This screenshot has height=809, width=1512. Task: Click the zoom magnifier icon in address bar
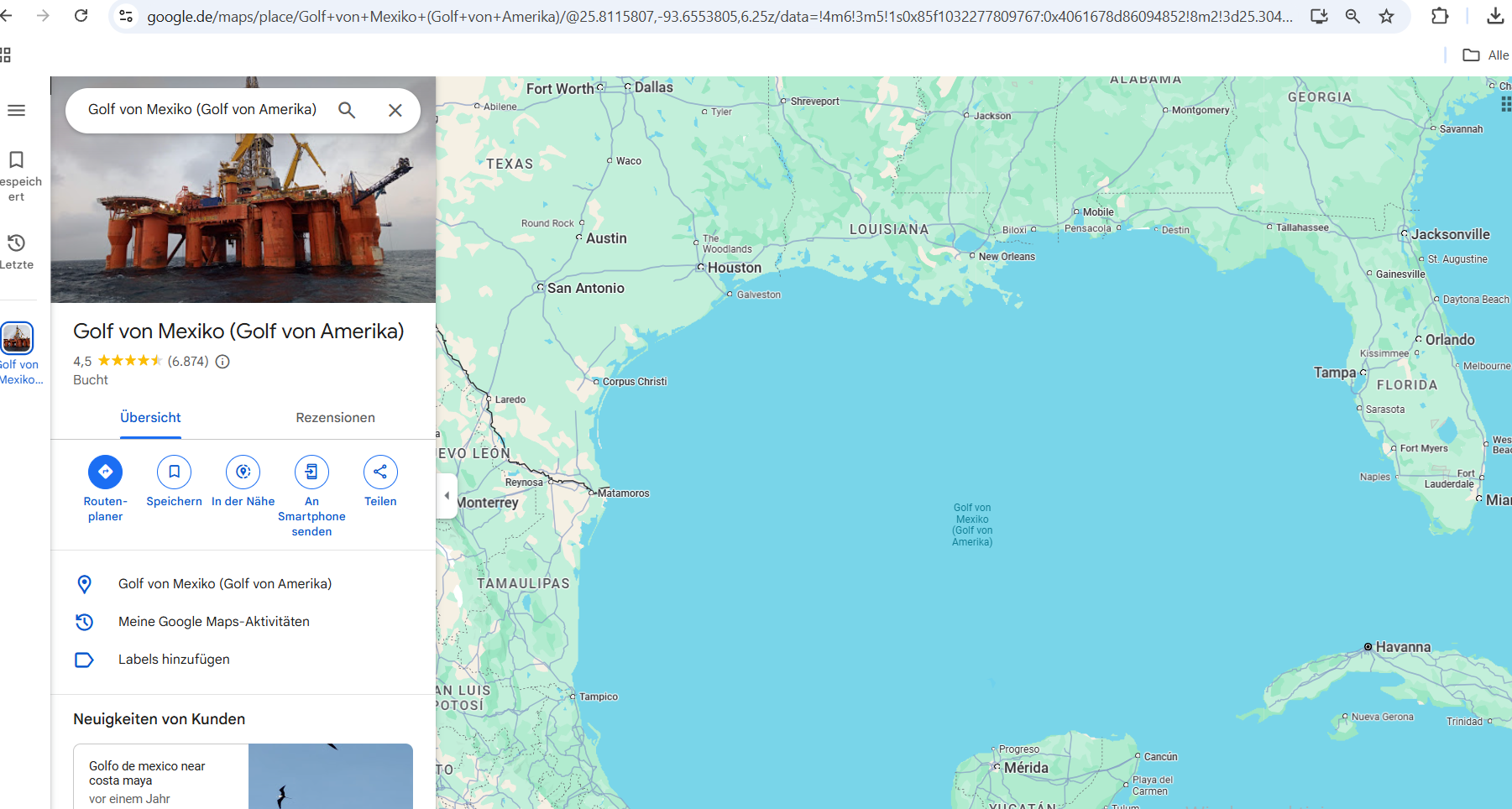click(x=1352, y=16)
